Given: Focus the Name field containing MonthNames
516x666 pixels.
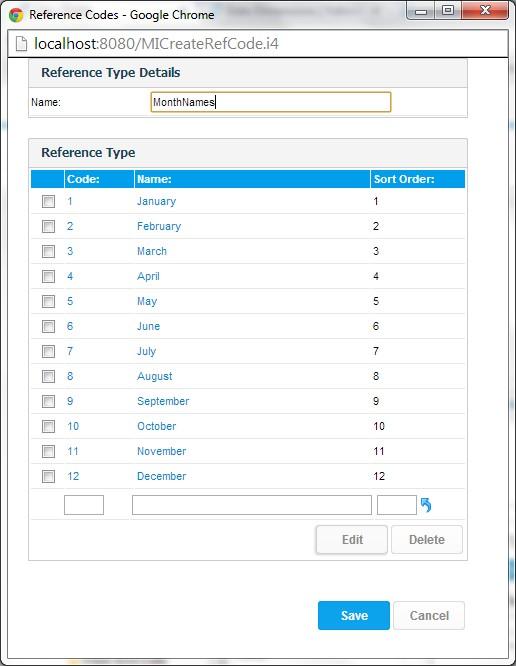Looking at the screenshot, I should [x=271, y=102].
